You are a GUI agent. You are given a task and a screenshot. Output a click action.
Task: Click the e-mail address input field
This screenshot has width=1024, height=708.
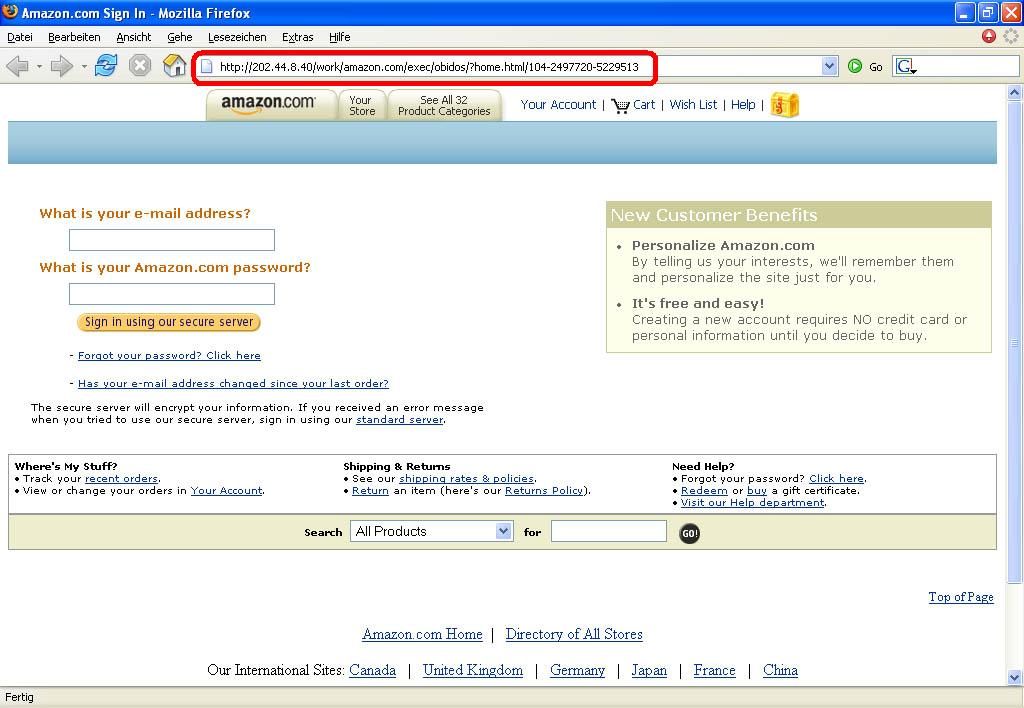coord(172,240)
